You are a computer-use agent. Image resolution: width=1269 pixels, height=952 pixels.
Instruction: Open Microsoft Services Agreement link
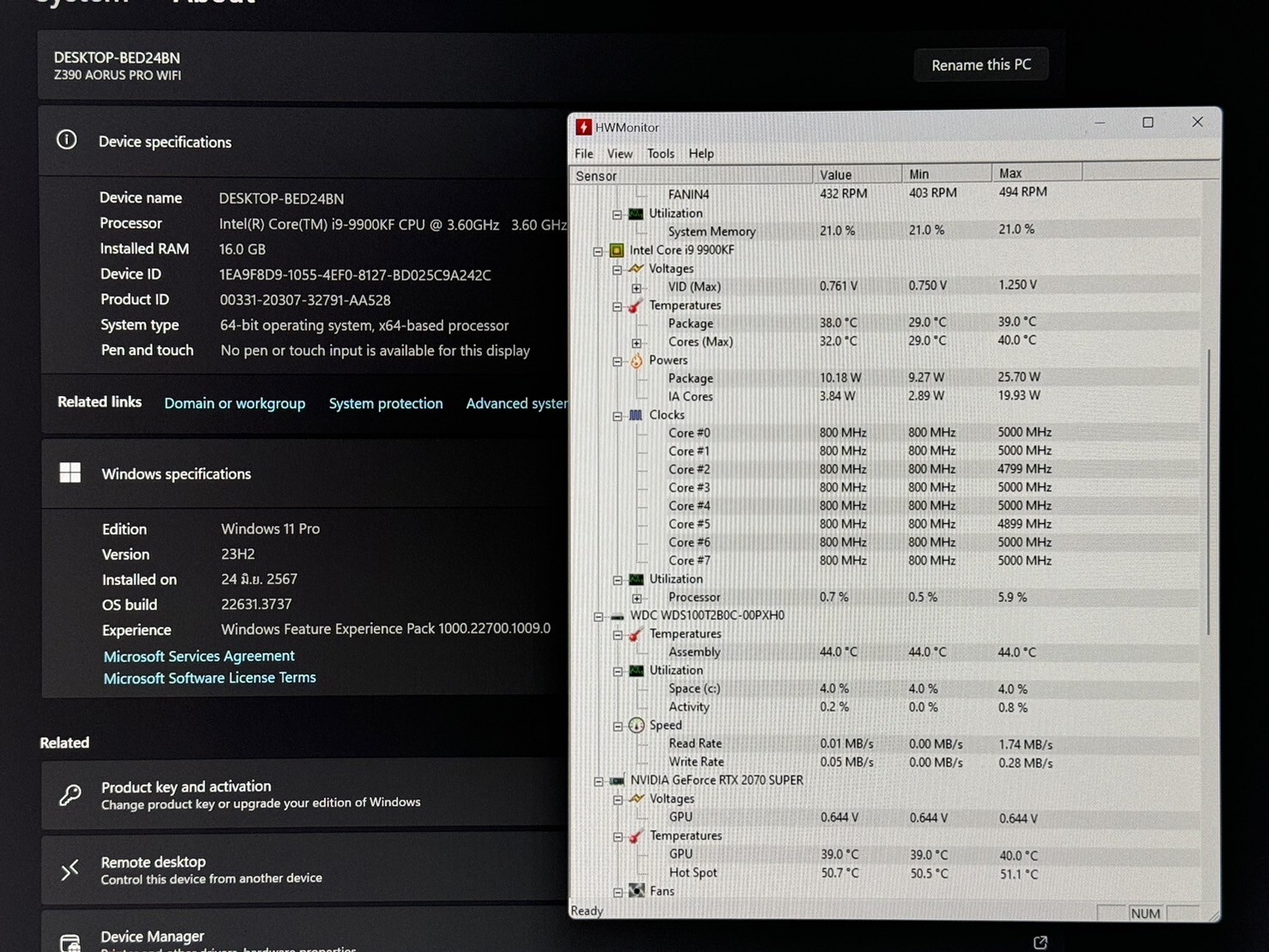pyautogui.click(x=199, y=656)
